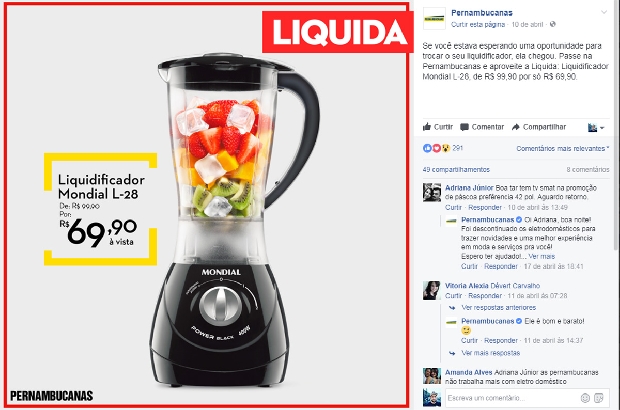Click Ver mais in Pernambucanas reply

(x=542, y=257)
